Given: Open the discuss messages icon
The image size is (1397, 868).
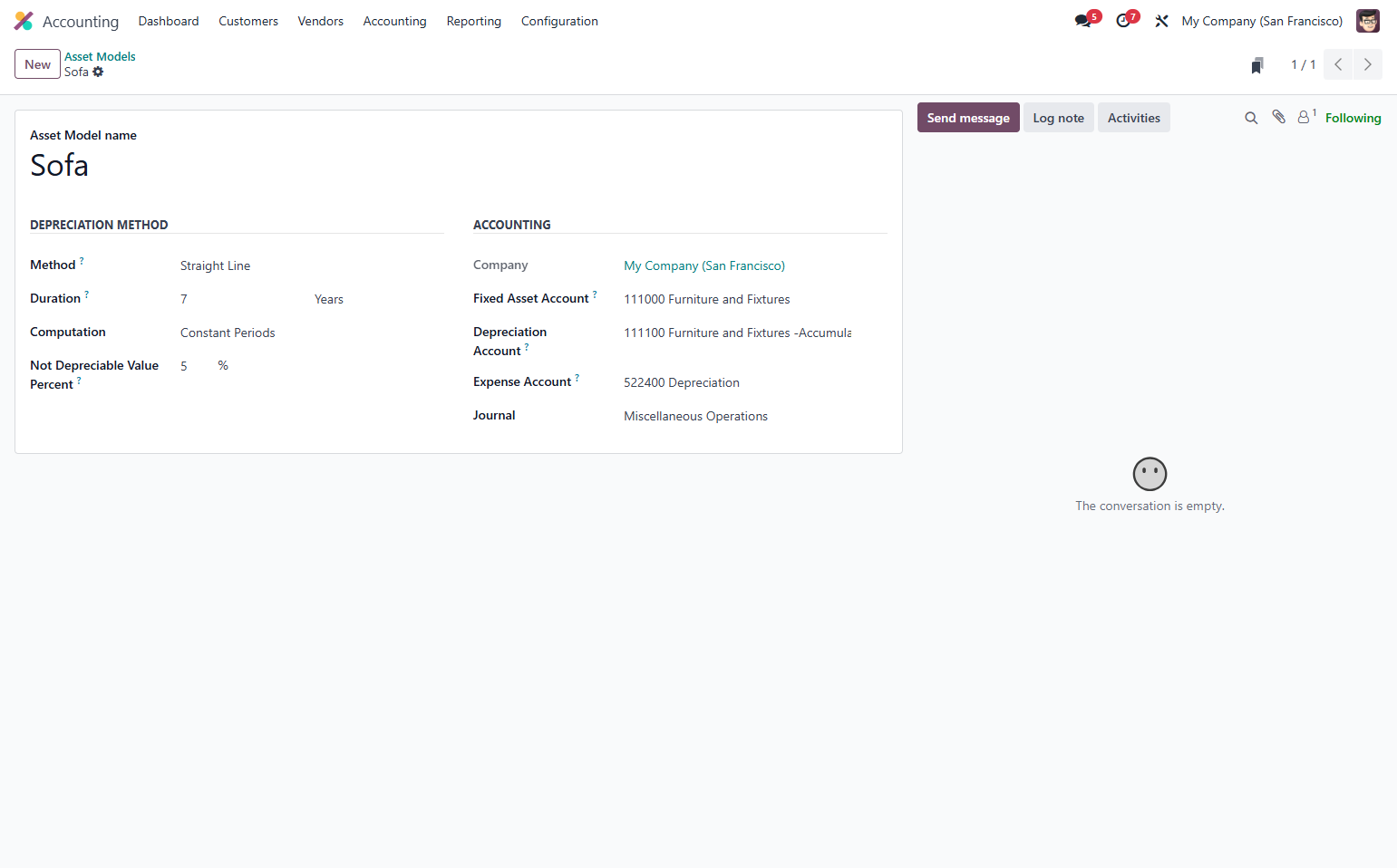Looking at the screenshot, I should tap(1083, 21).
